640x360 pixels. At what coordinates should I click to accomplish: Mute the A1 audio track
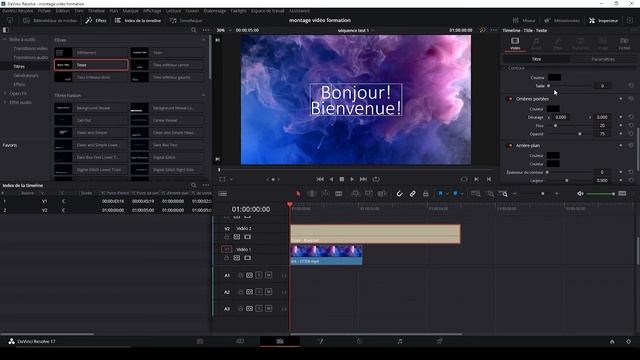(268, 276)
